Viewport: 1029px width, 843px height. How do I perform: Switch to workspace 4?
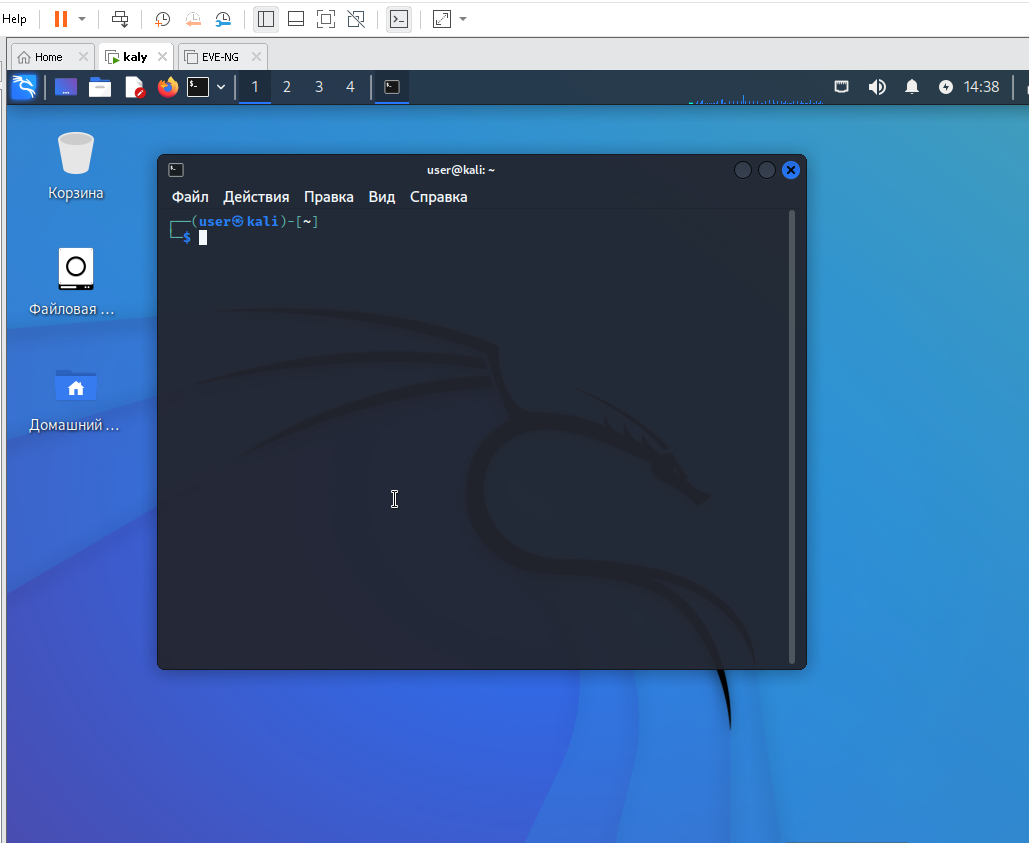click(x=350, y=87)
